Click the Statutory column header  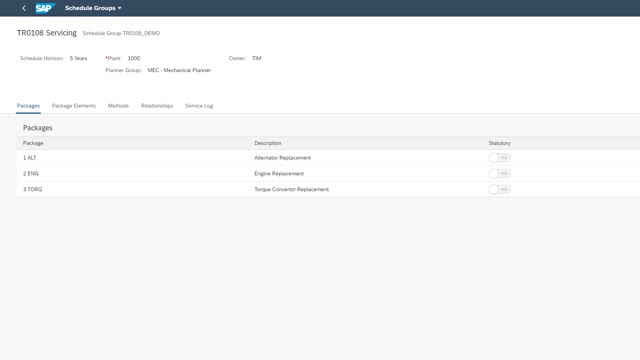(x=500, y=143)
